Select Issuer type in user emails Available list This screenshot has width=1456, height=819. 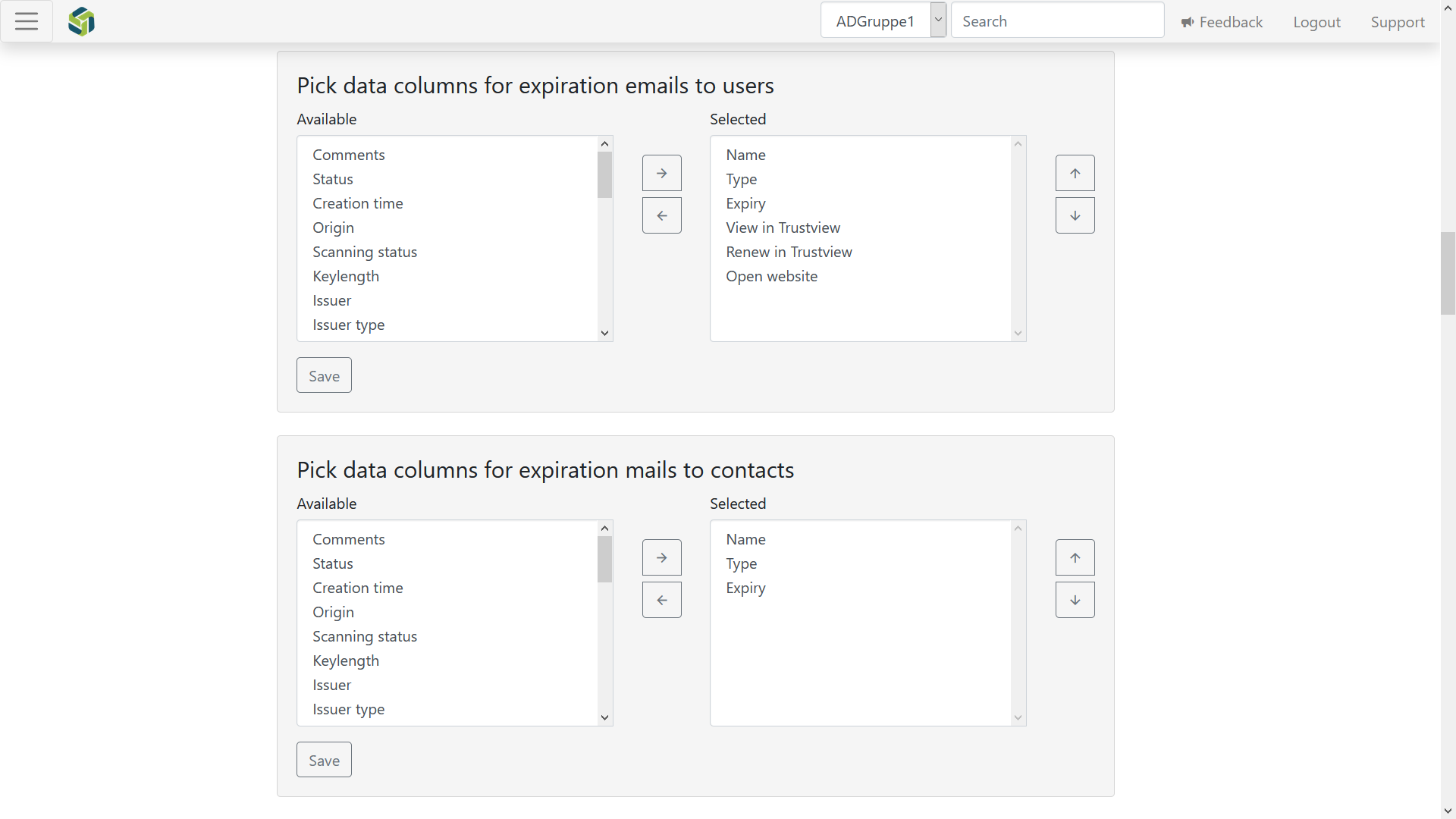point(447,325)
